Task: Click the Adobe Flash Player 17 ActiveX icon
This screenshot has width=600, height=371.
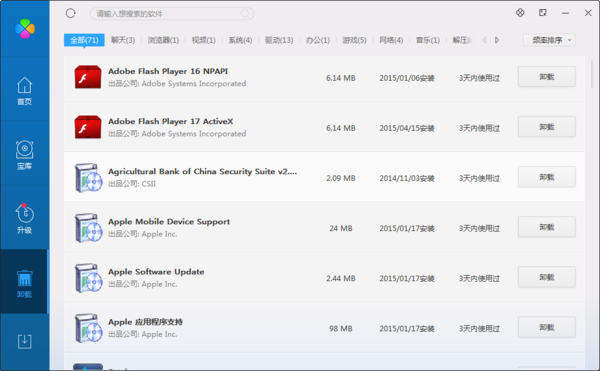Action: (x=88, y=127)
